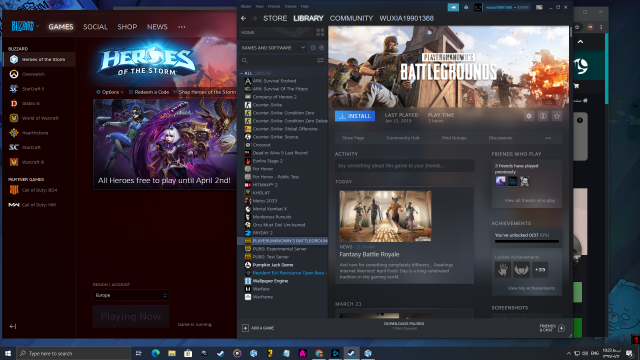Launch Microsoft Edge from the taskbar
This screenshot has height=360, width=640.
tap(156, 353)
